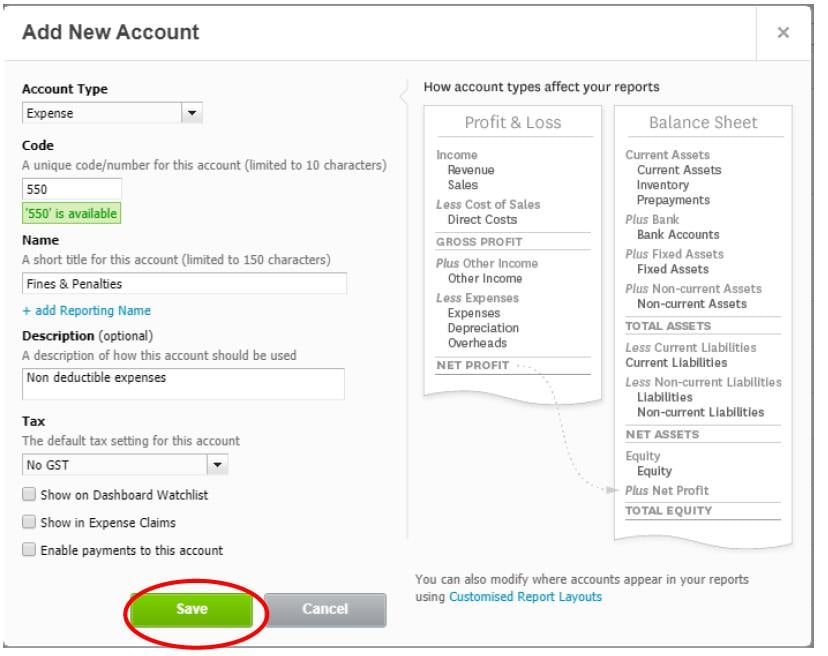Open the Tax dropdown showing No GST
Viewport: 828px width, 656px height.
click(125, 465)
